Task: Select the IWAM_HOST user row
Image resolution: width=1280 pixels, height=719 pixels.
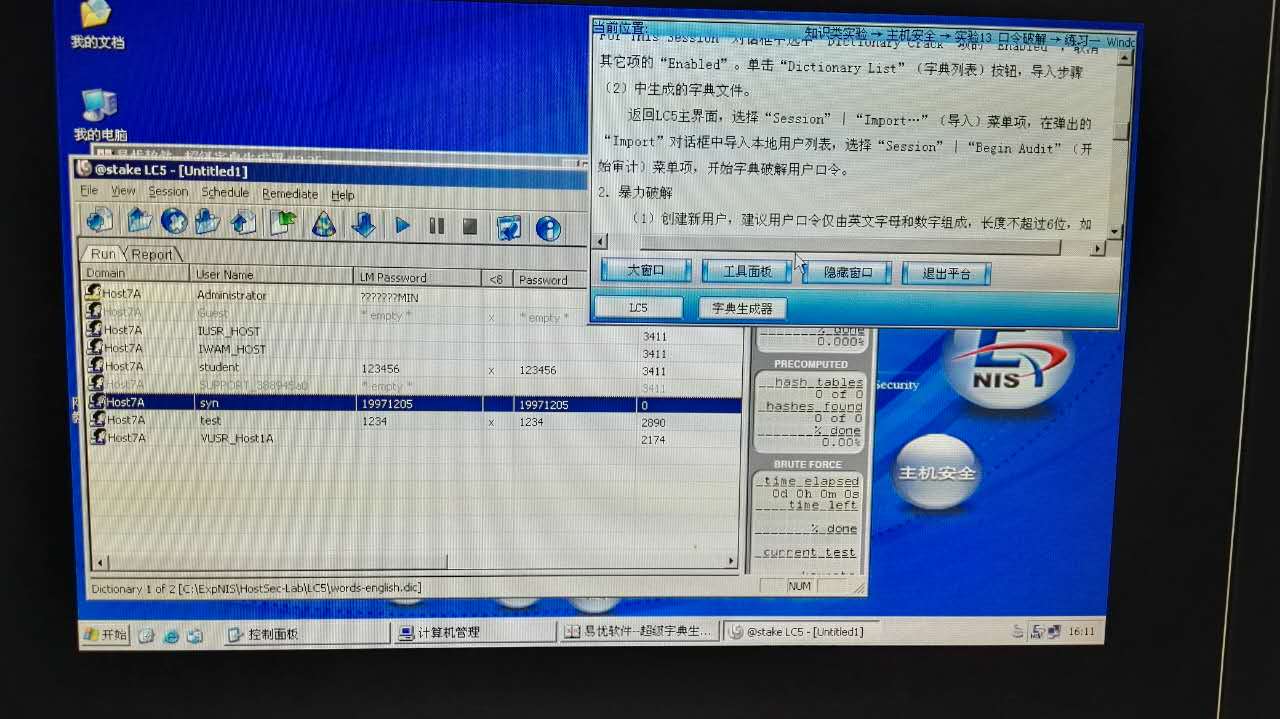Action: (x=412, y=349)
